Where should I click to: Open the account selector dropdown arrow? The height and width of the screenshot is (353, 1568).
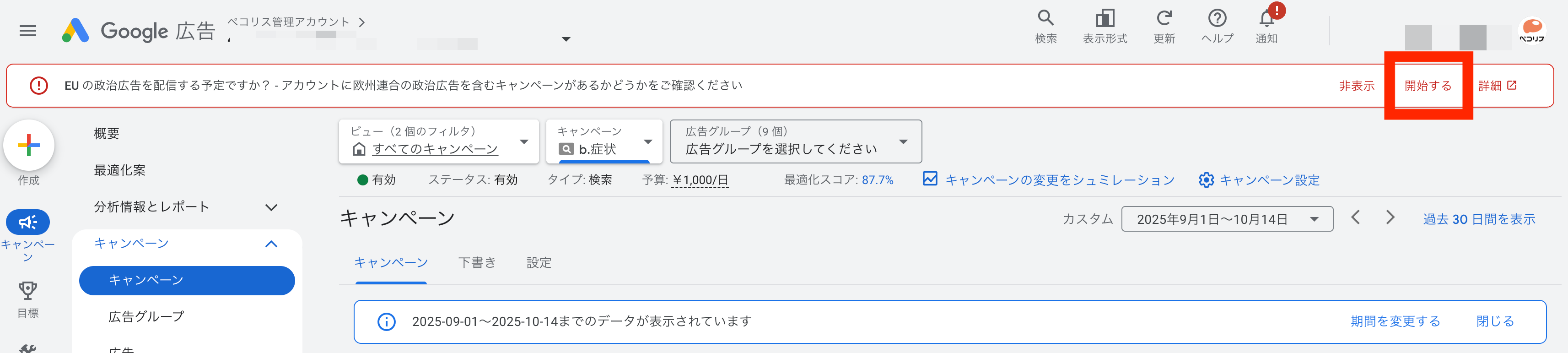click(566, 39)
